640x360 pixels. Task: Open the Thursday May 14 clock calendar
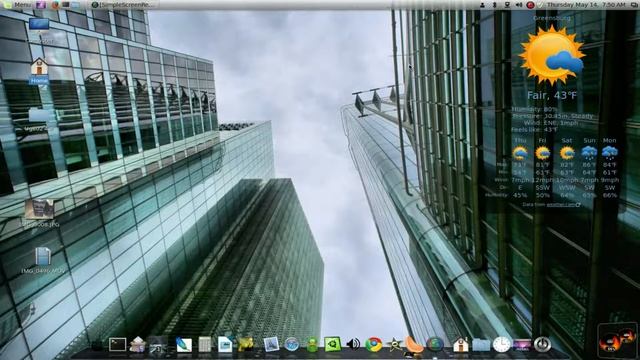(x=586, y=5)
